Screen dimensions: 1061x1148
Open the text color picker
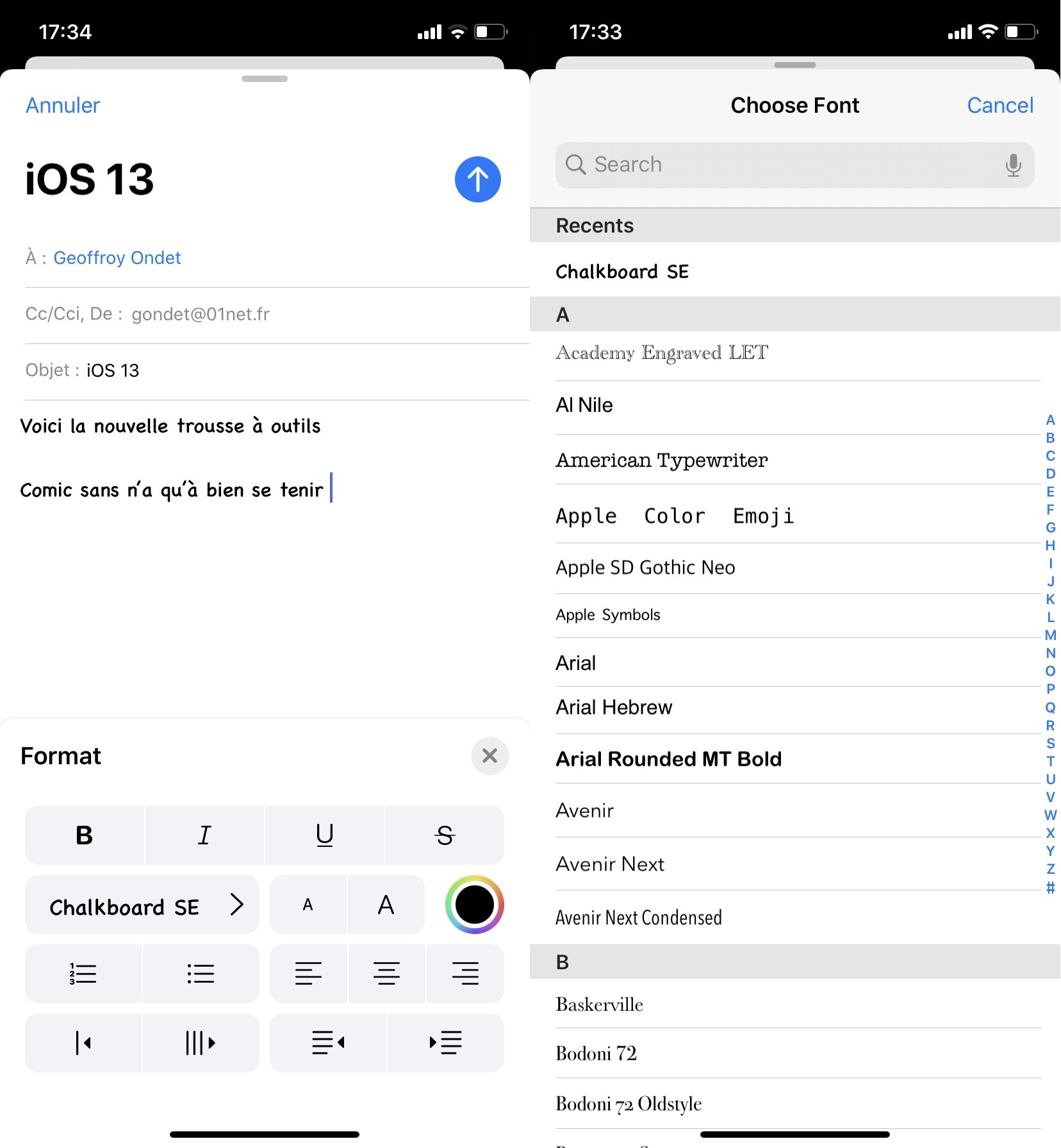pos(474,905)
